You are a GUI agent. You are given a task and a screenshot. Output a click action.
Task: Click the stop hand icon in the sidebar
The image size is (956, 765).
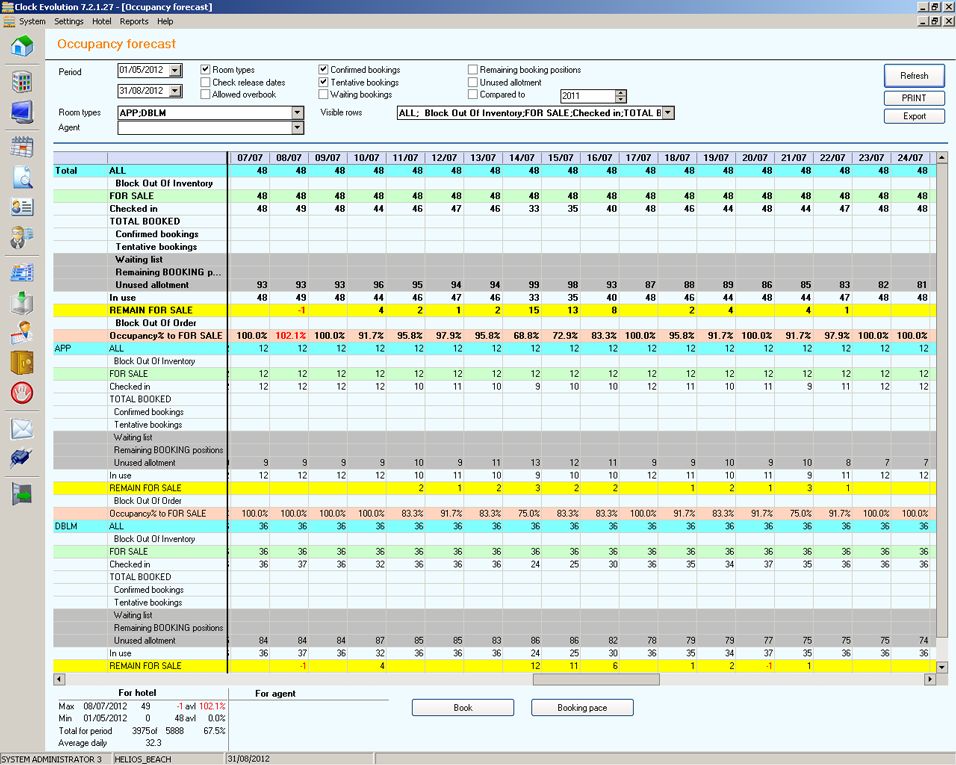[x=22, y=390]
